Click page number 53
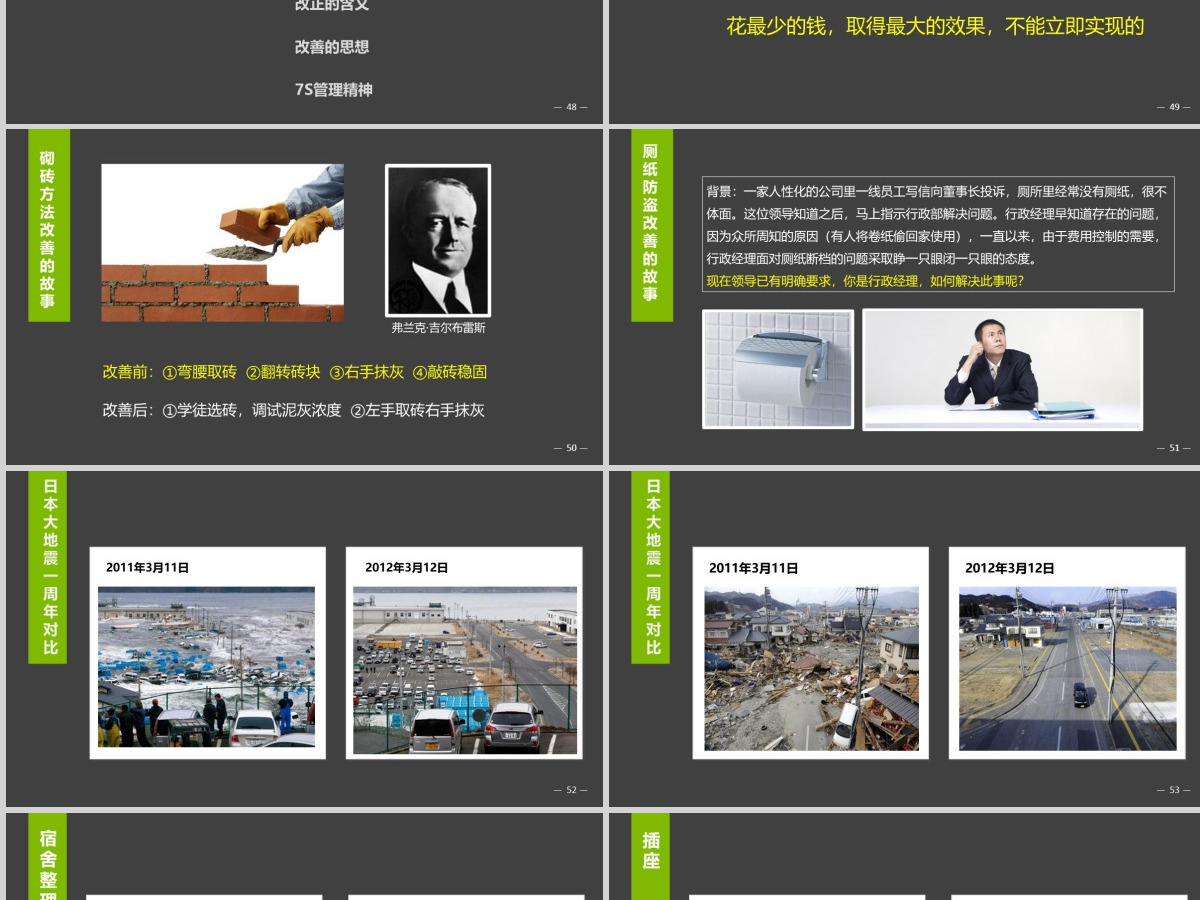This screenshot has height=900, width=1200. [1174, 790]
